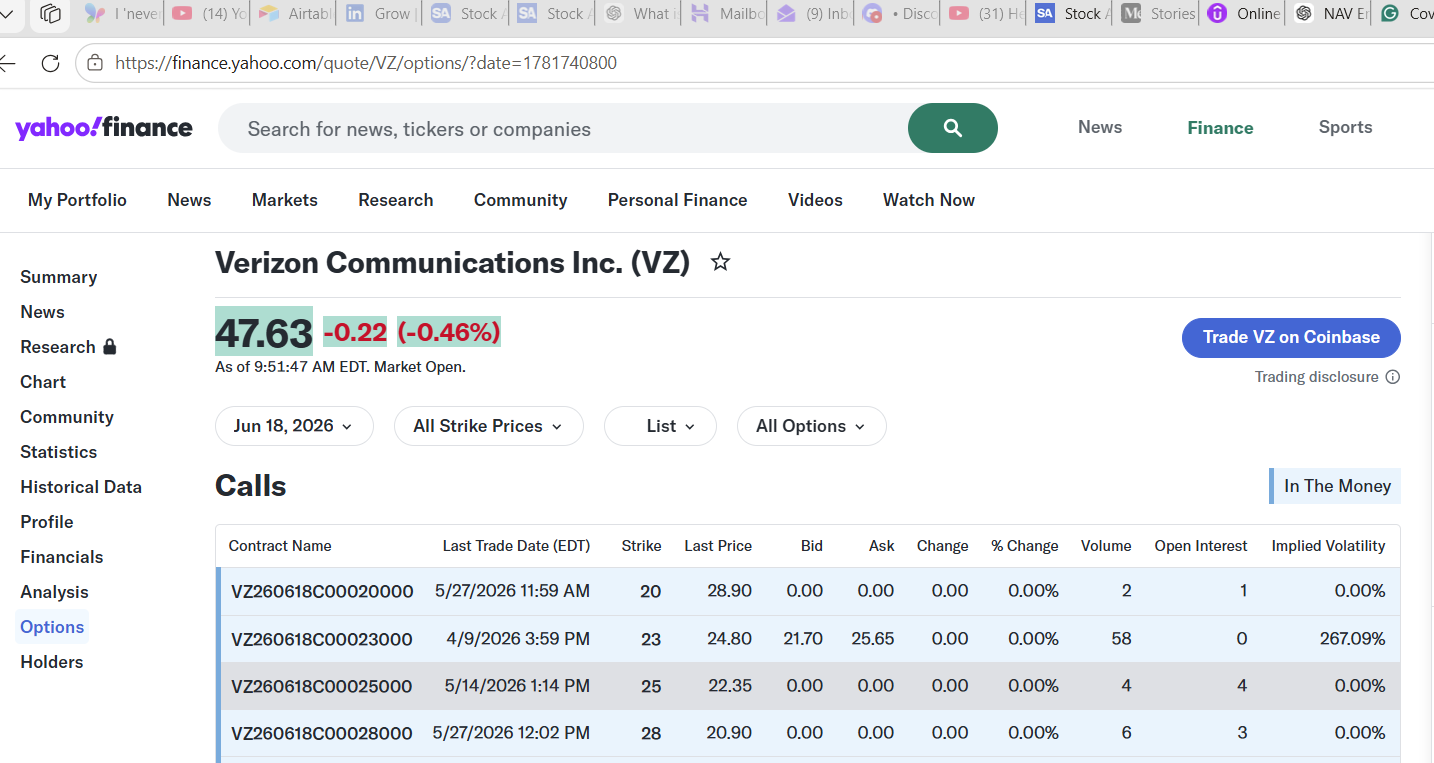Switch to the 'What i' ChatGPT browser tab
Viewport: 1434px width, 763px height.
[x=639, y=14]
